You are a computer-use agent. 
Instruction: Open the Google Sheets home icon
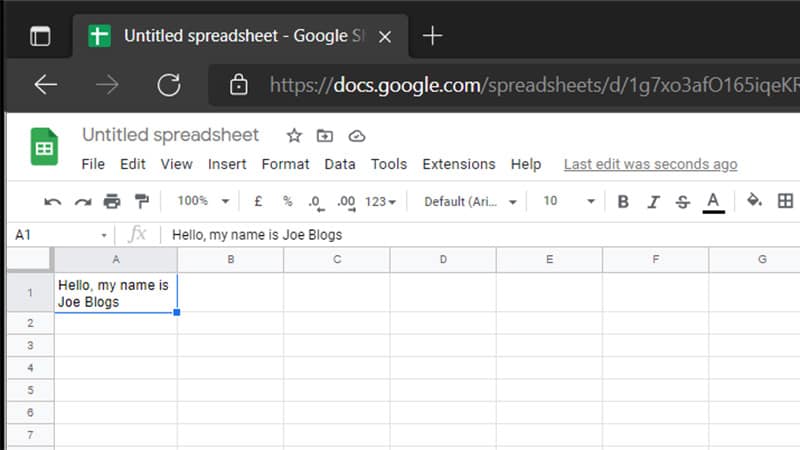[44, 147]
